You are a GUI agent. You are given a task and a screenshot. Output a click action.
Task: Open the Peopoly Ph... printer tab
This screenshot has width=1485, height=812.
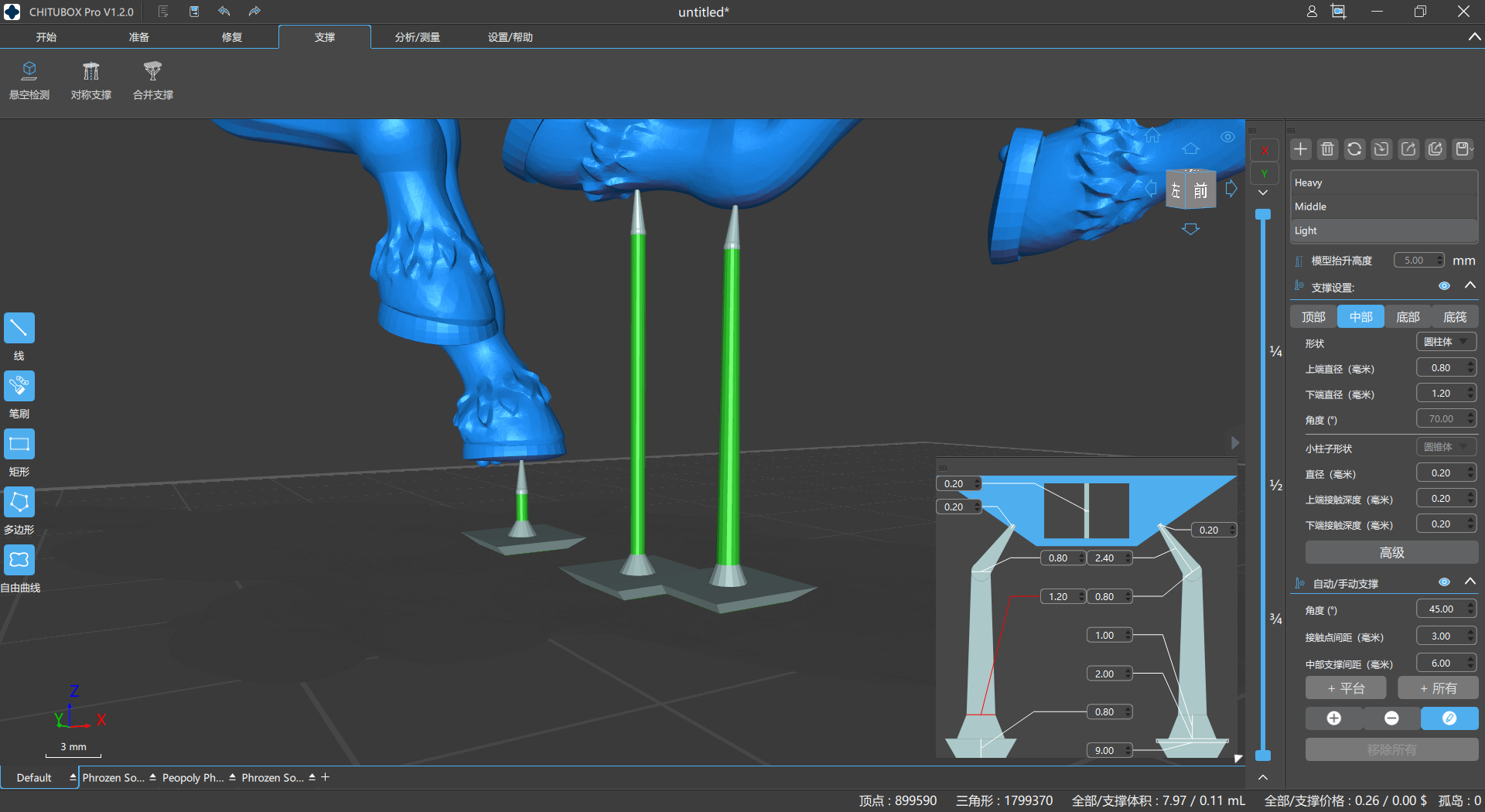coord(193,778)
